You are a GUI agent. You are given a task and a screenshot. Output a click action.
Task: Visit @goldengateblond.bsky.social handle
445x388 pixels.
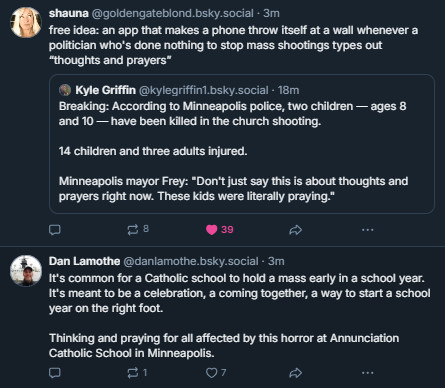[x=172, y=13]
